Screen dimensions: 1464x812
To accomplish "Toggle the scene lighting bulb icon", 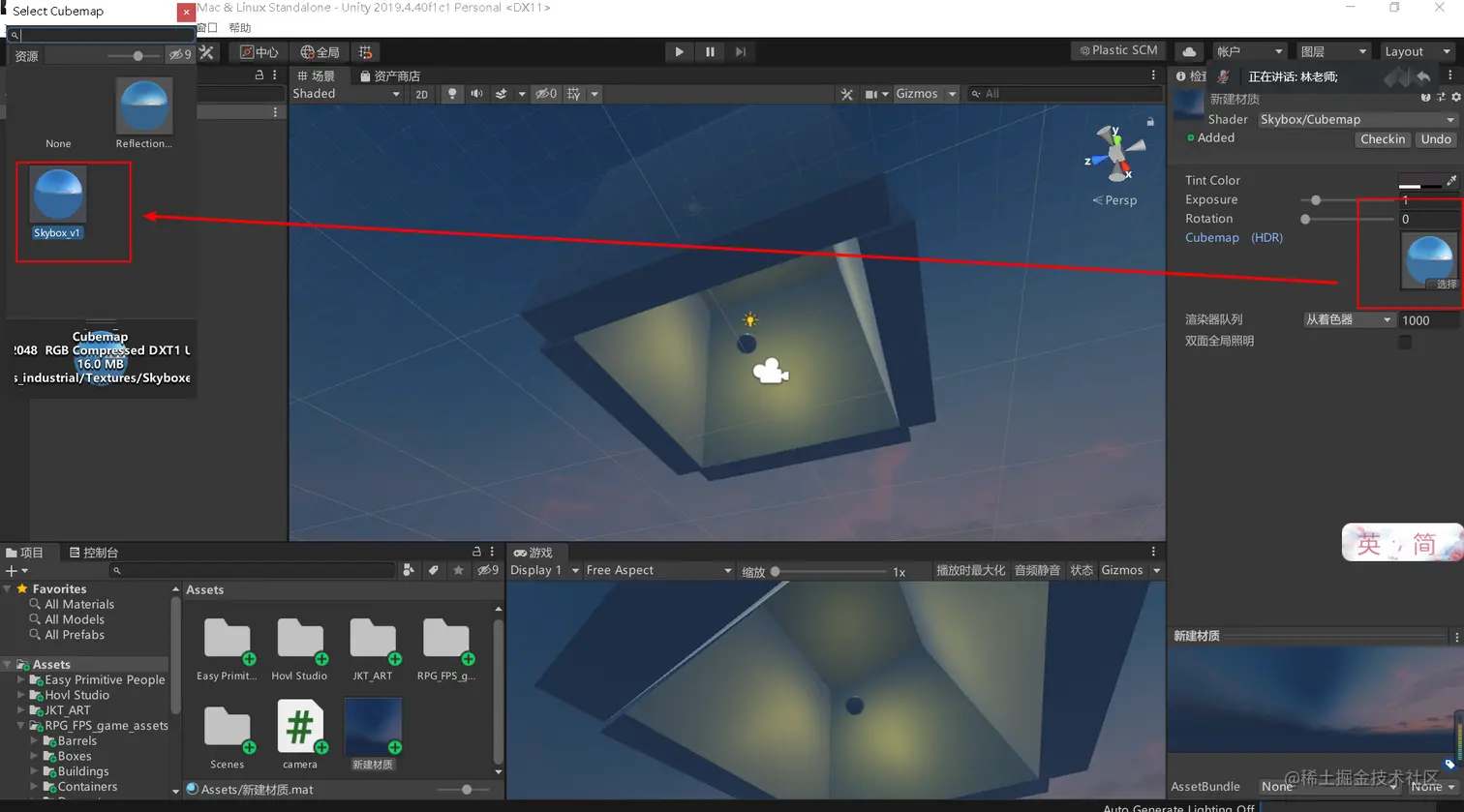I will click(451, 94).
